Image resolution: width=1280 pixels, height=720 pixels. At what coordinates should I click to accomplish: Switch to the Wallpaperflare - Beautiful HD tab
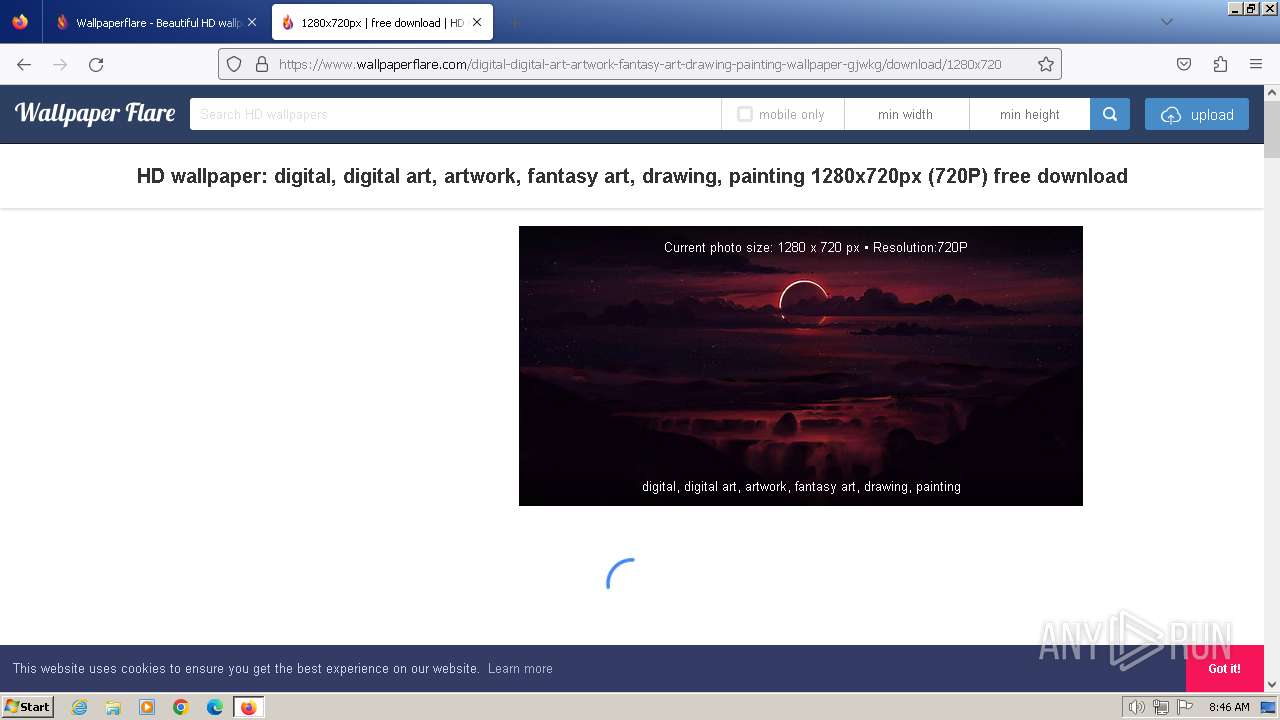pyautogui.click(x=156, y=22)
